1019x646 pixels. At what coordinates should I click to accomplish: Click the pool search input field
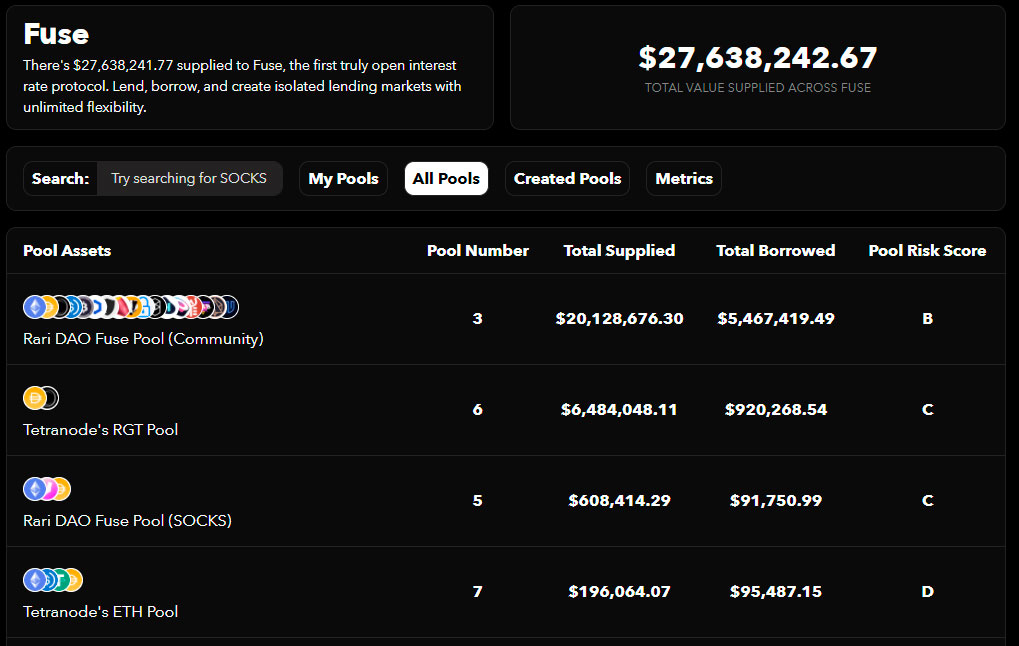(x=189, y=178)
